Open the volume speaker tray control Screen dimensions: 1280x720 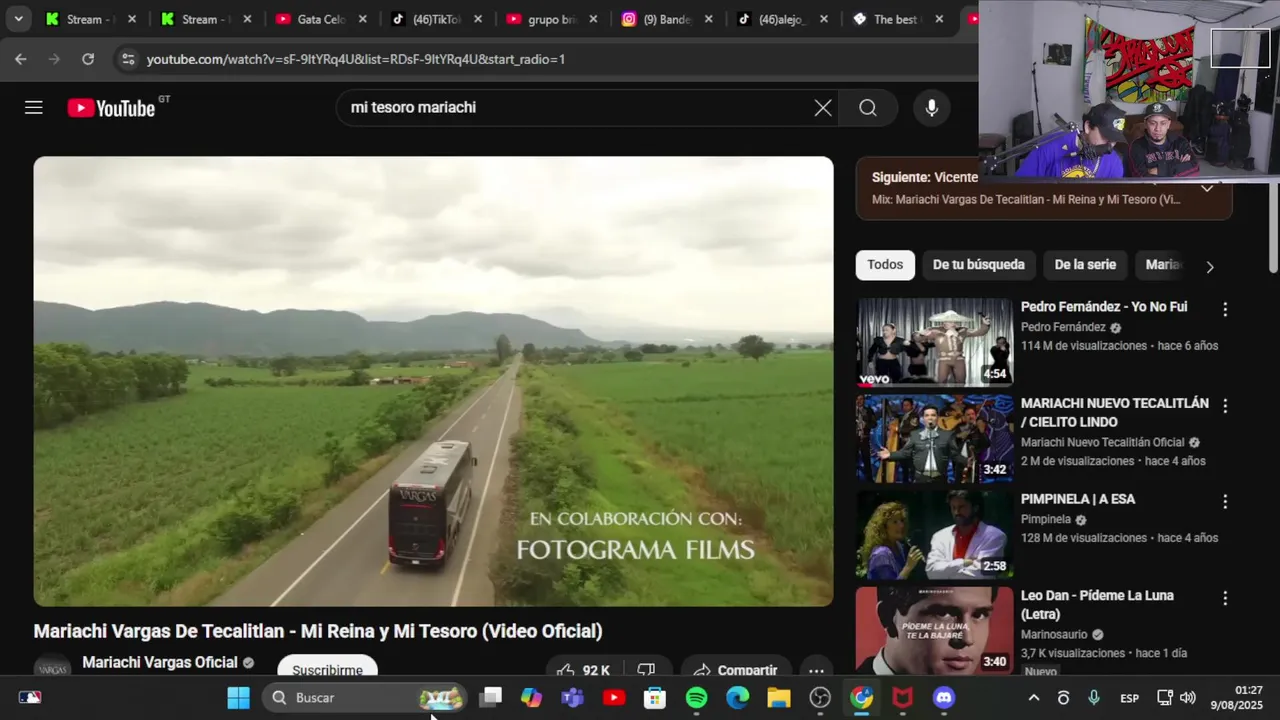[1188, 697]
